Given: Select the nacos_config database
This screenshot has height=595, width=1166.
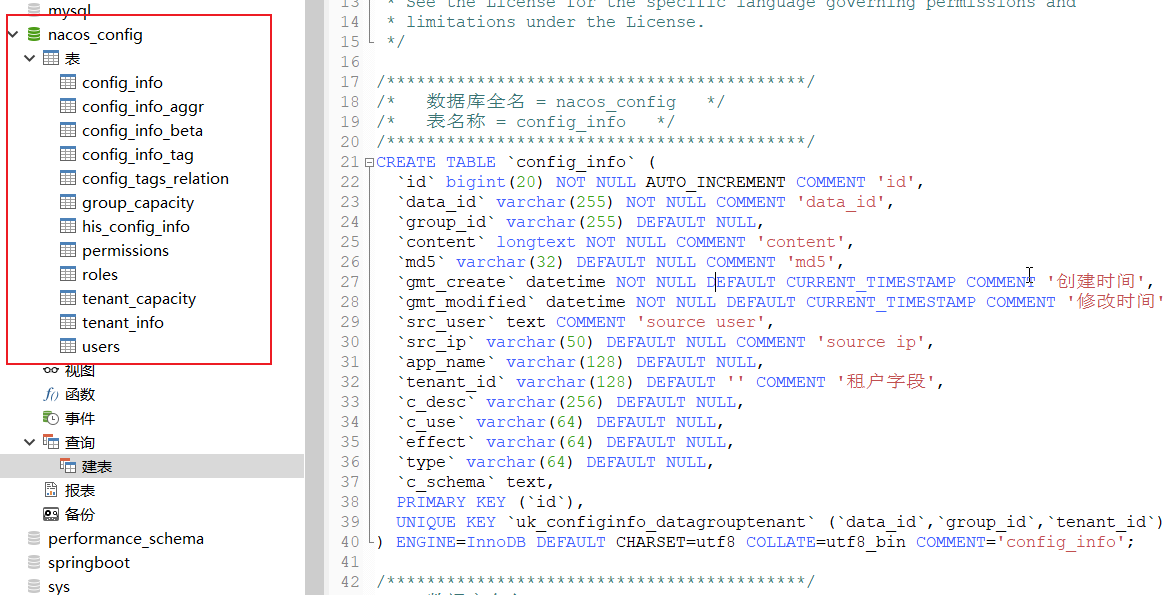Looking at the screenshot, I should [x=95, y=35].
